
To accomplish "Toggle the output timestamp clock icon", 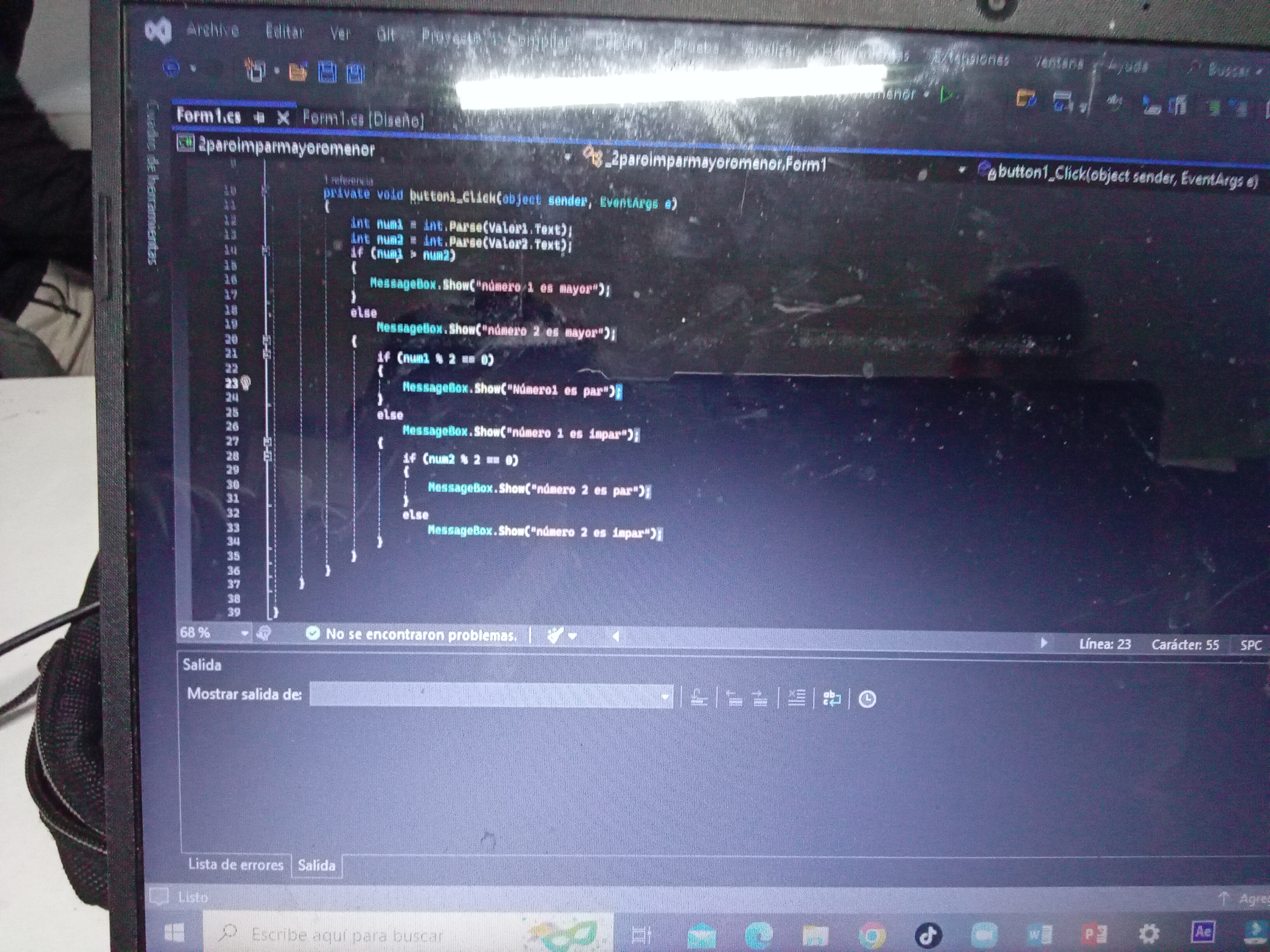I will pyautogui.click(x=867, y=699).
